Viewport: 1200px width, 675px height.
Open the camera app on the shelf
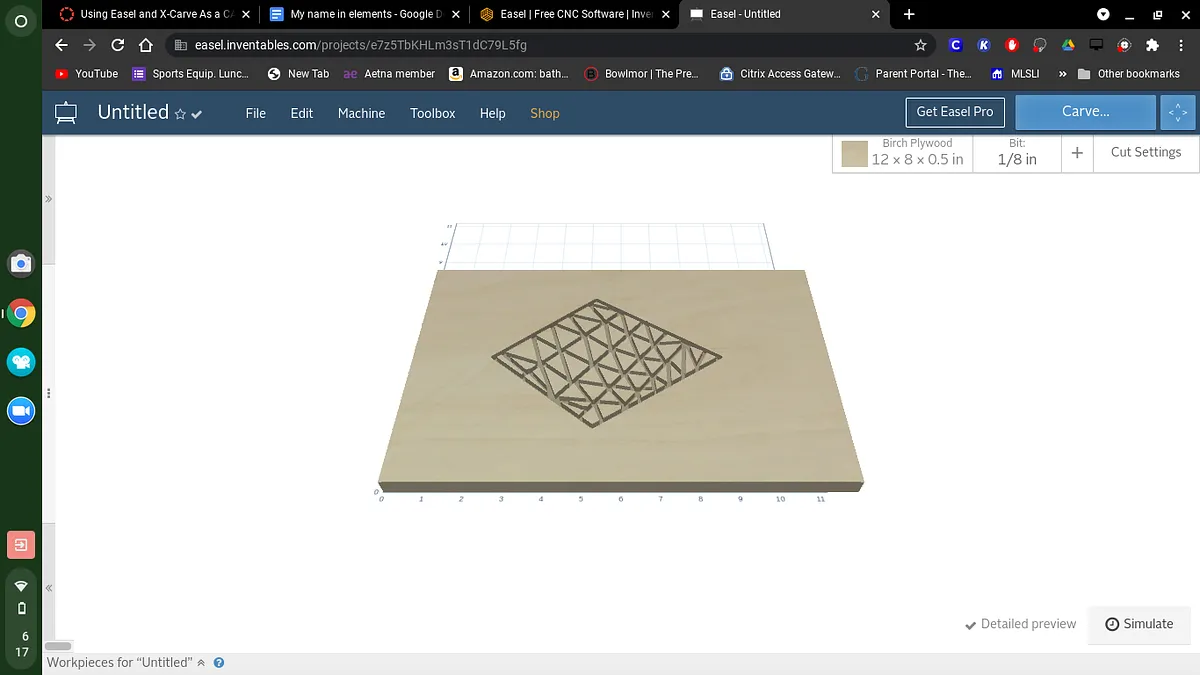click(x=21, y=264)
